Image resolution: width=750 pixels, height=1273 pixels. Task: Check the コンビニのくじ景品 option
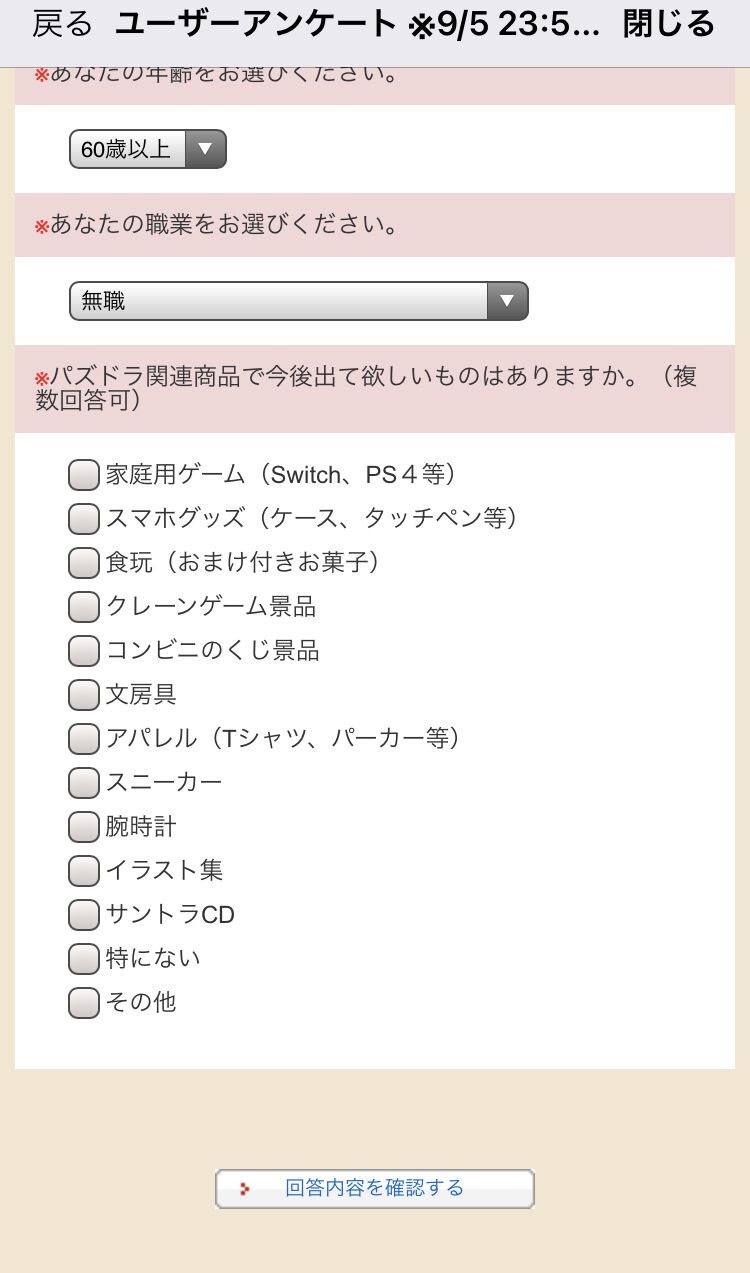[84, 651]
